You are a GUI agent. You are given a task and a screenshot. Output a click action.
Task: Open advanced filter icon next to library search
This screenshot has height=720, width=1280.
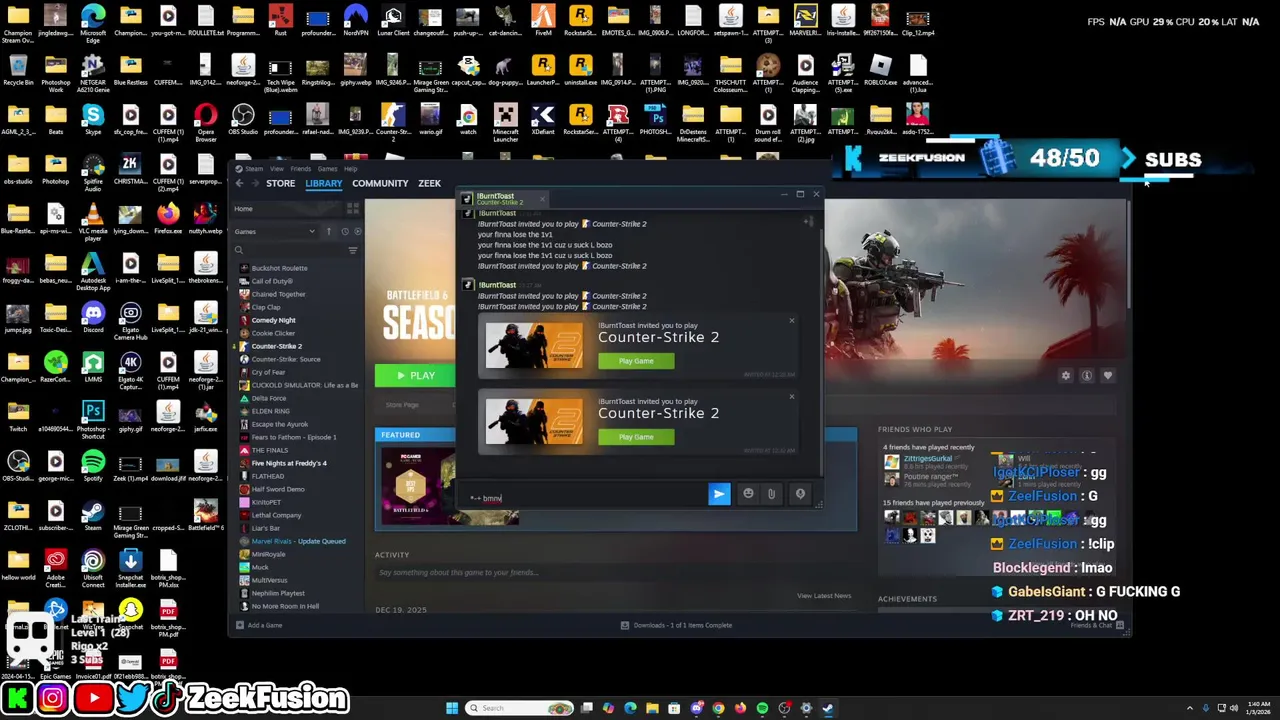point(352,250)
